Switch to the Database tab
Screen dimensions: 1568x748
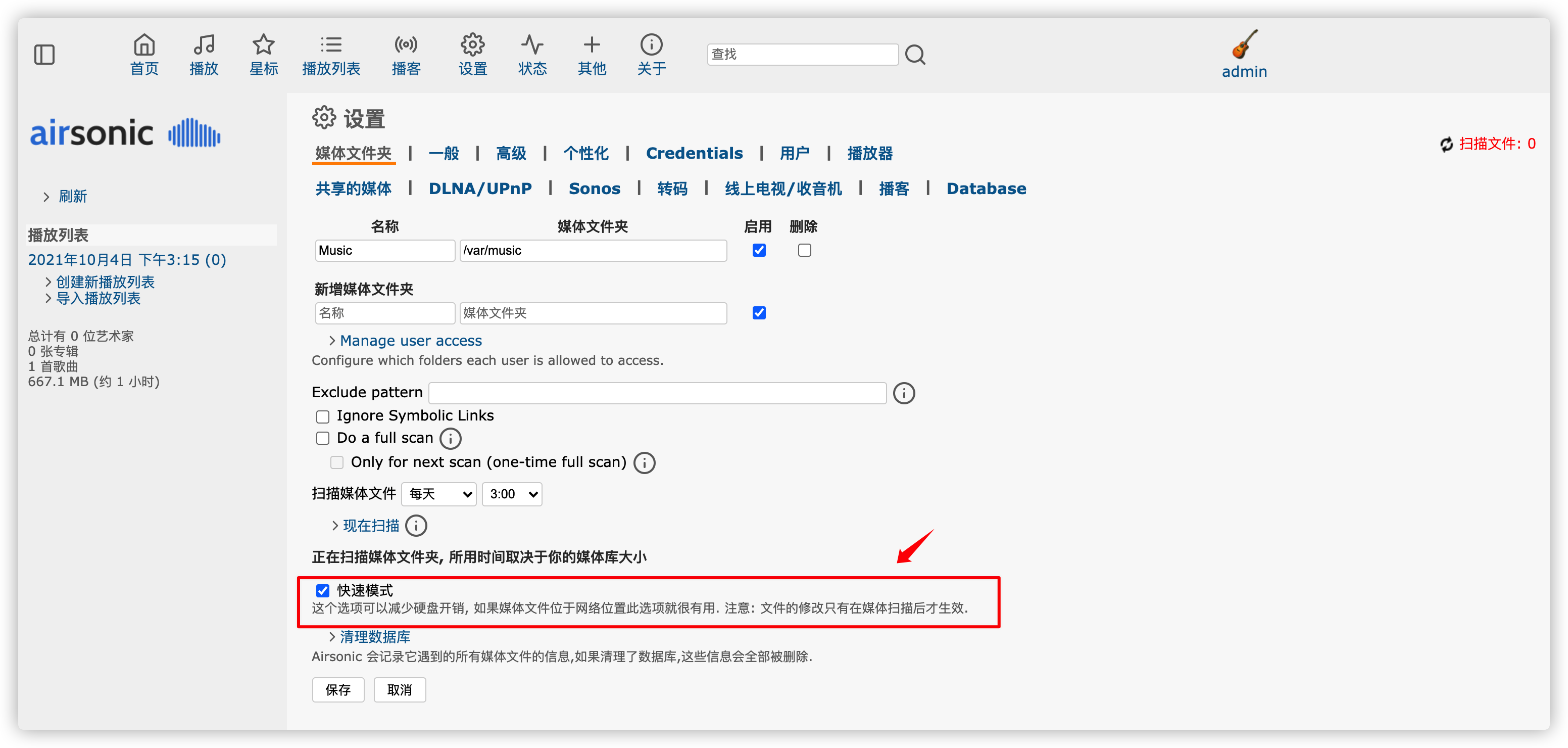click(986, 189)
